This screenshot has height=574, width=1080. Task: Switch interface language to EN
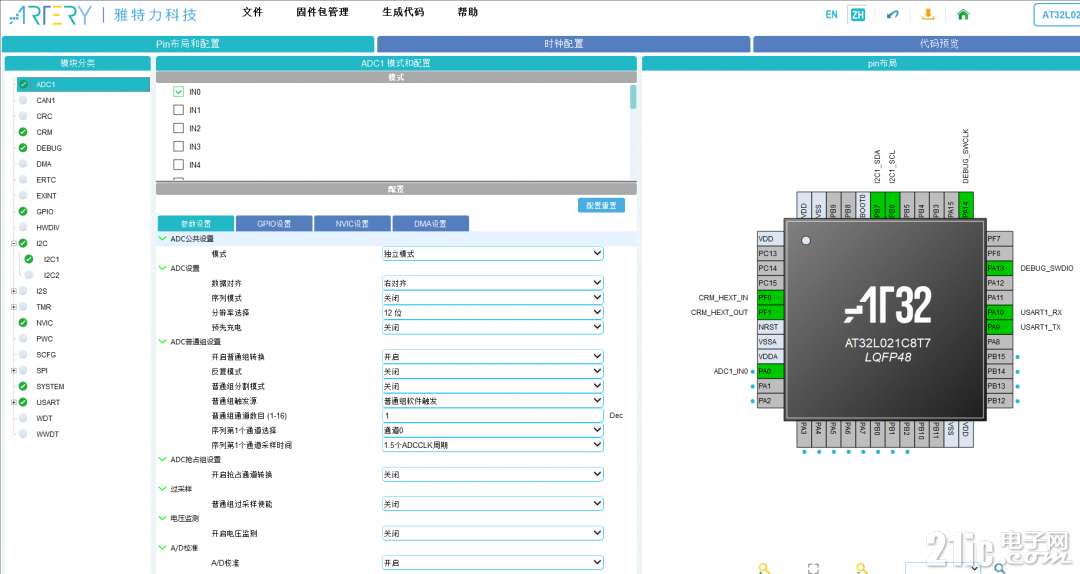[831, 14]
